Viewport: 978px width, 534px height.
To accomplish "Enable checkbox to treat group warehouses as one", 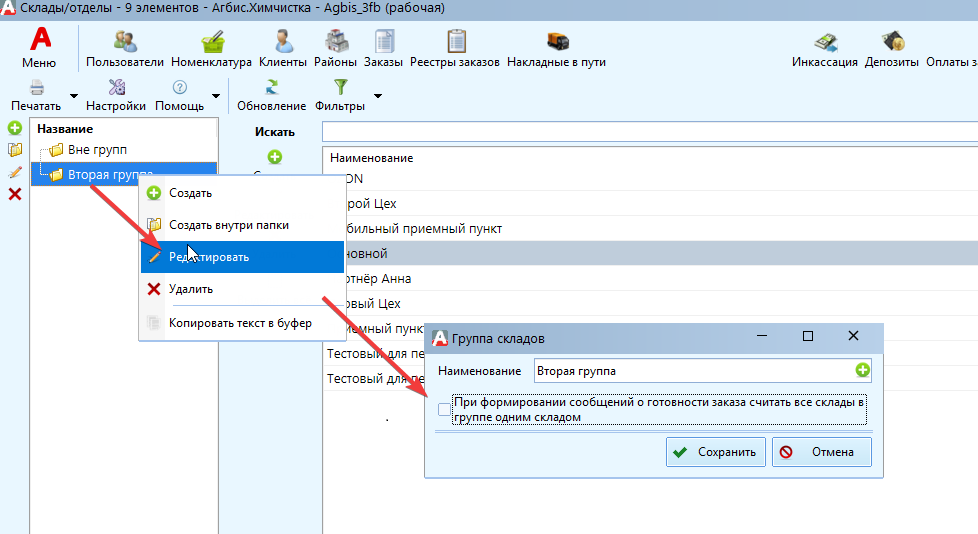I will (x=444, y=409).
